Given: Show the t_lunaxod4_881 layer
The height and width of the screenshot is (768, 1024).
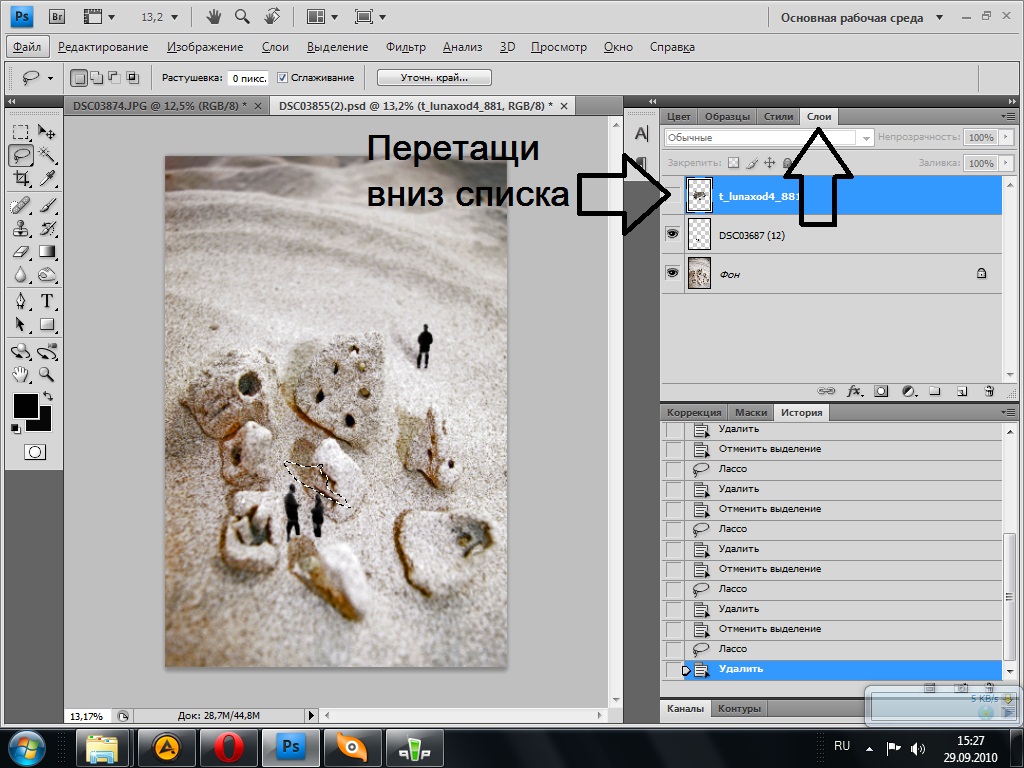Looking at the screenshot, I should 673,195.
